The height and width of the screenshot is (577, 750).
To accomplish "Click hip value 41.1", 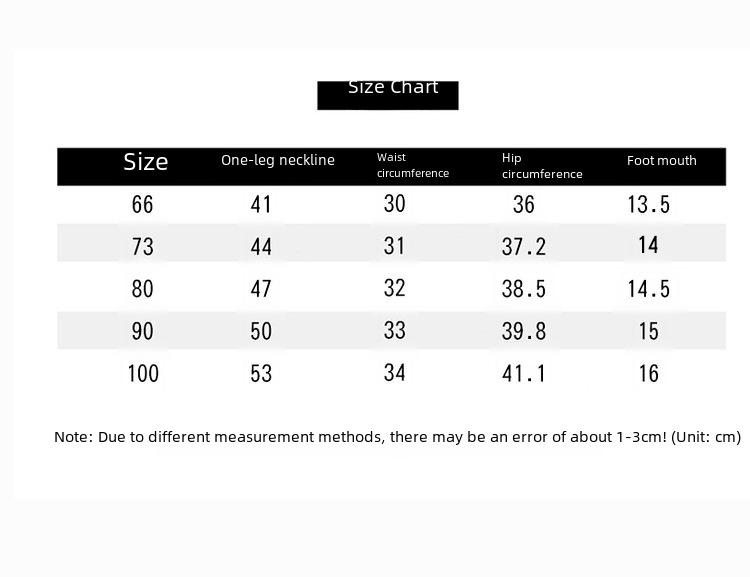I will pos(524,373).
